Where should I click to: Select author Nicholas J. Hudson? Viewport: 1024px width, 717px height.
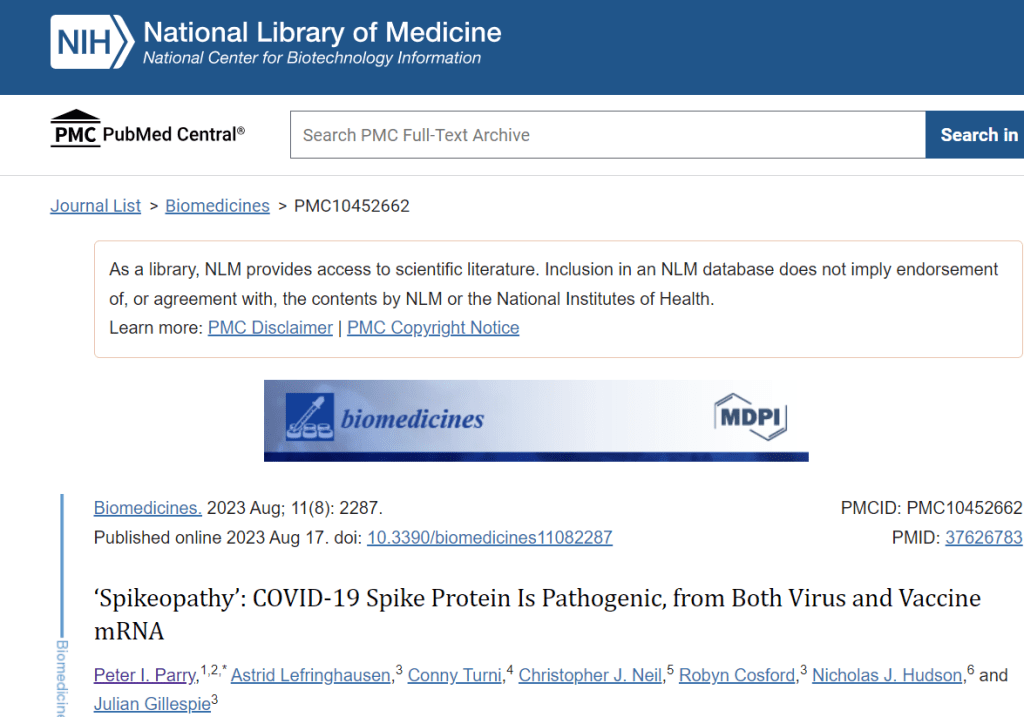pyautogui.click(x=887, y=676)
